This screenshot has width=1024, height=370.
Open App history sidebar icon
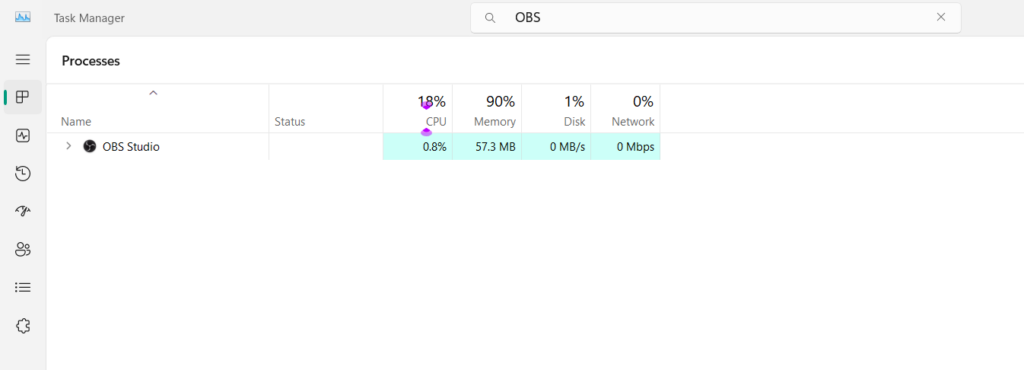[x=23, y=174]
